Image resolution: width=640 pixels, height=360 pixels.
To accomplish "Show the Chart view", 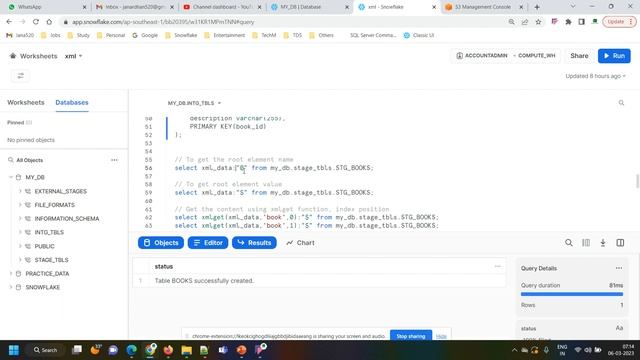I will (x=300, y=243).
